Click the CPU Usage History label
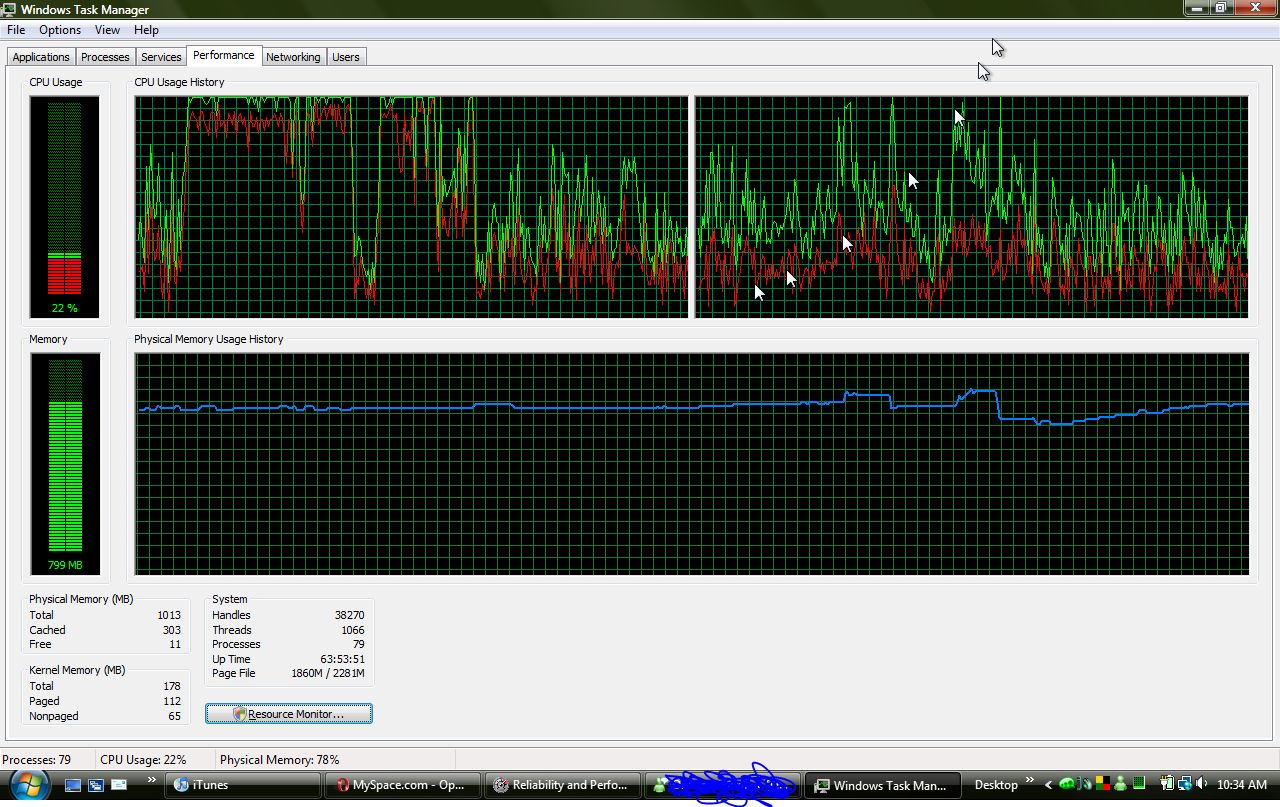Image resolution: width=1280 pixels, height=807 pixels. pyautogui.click(x=179, y=82)
